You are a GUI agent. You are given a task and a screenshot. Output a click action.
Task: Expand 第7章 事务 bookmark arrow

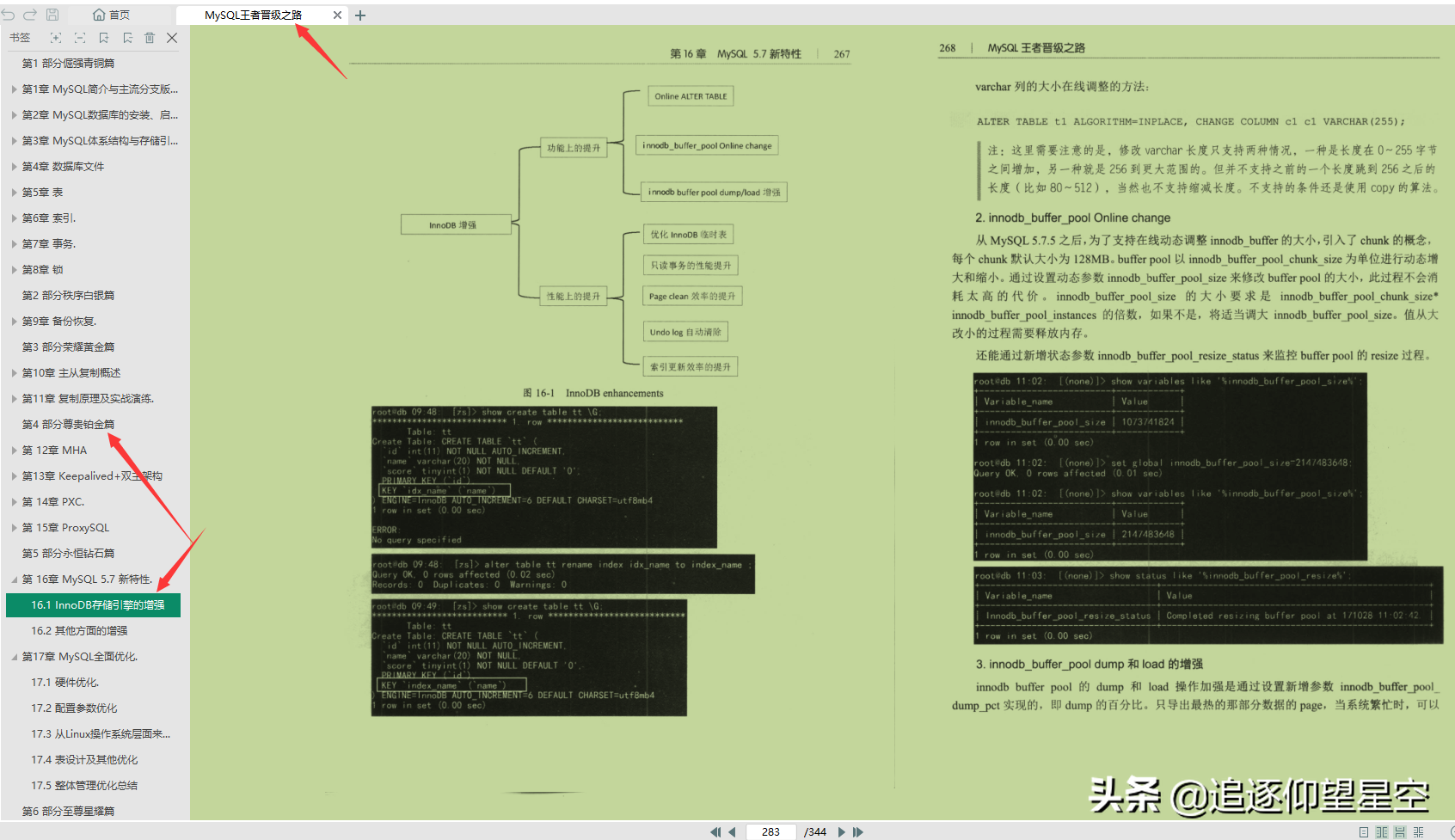pos(14,244)
